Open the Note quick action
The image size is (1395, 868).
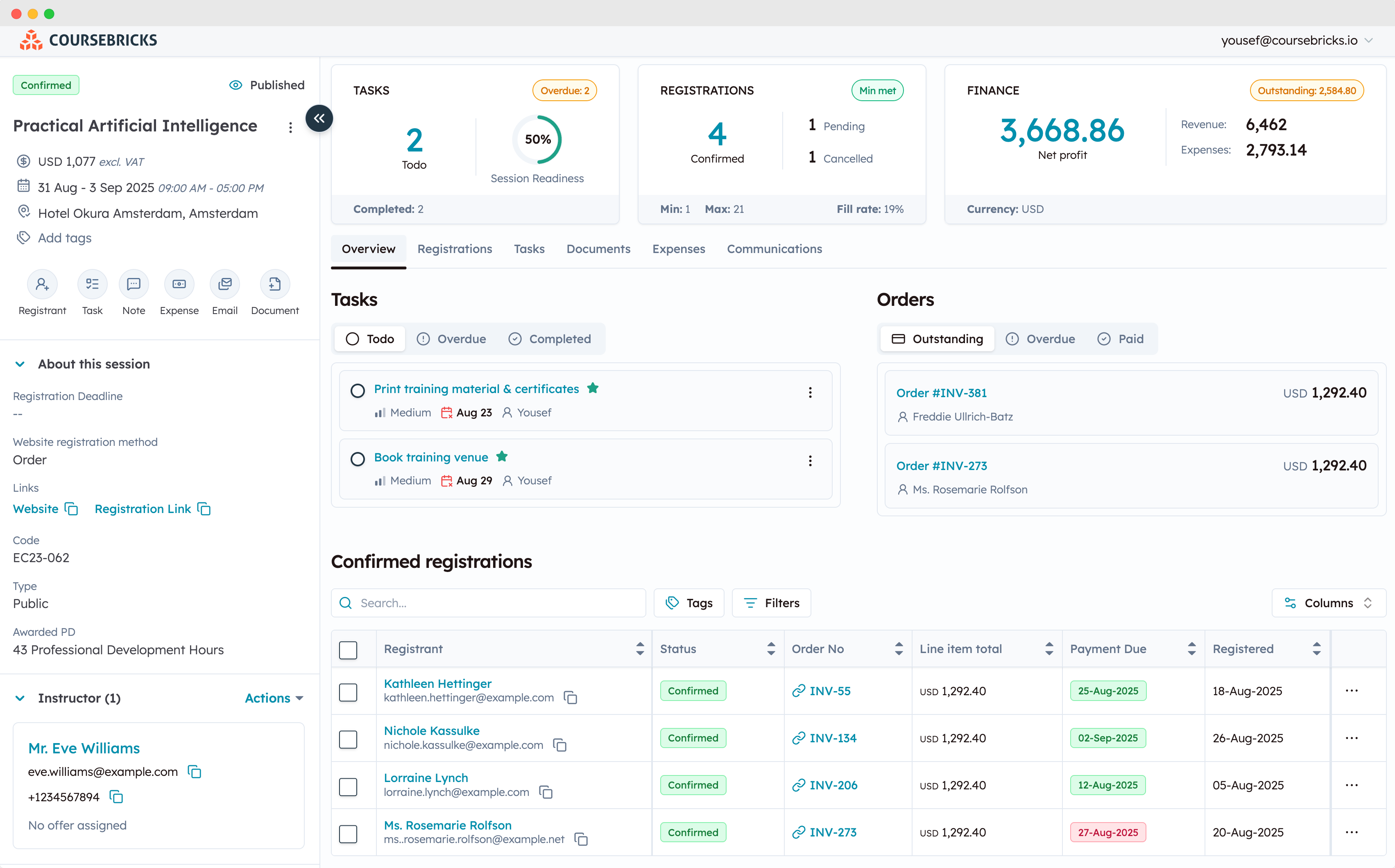pyautogui.click(x=133, y=285)
